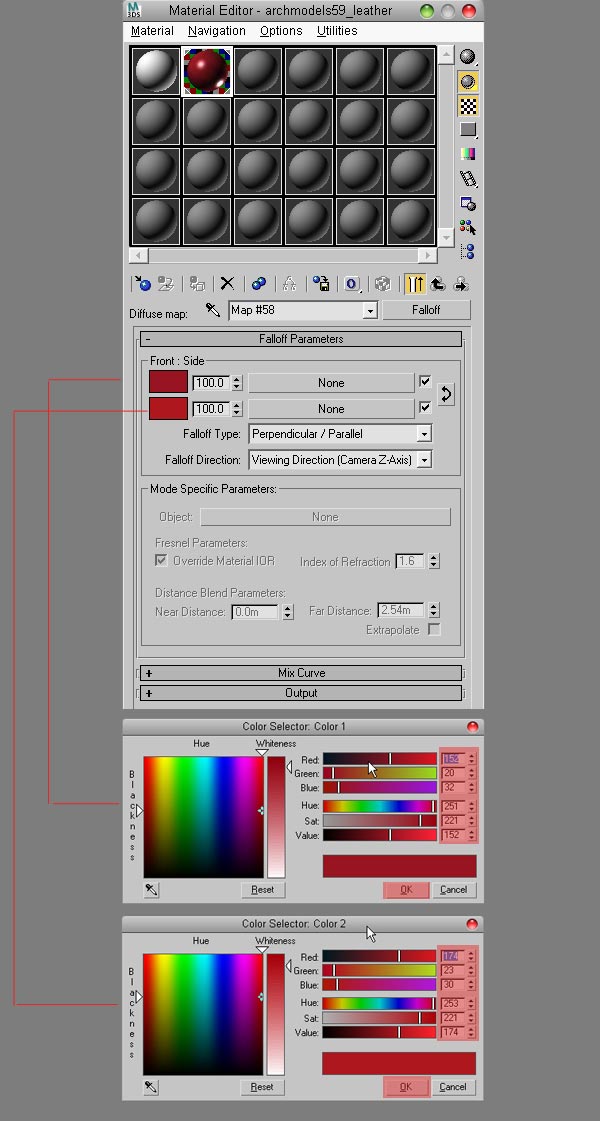Image resolution: width=600 pixels, height=1121 pixels.
Task: Open the Falloff Type dropdown
Action: [424, 434]
